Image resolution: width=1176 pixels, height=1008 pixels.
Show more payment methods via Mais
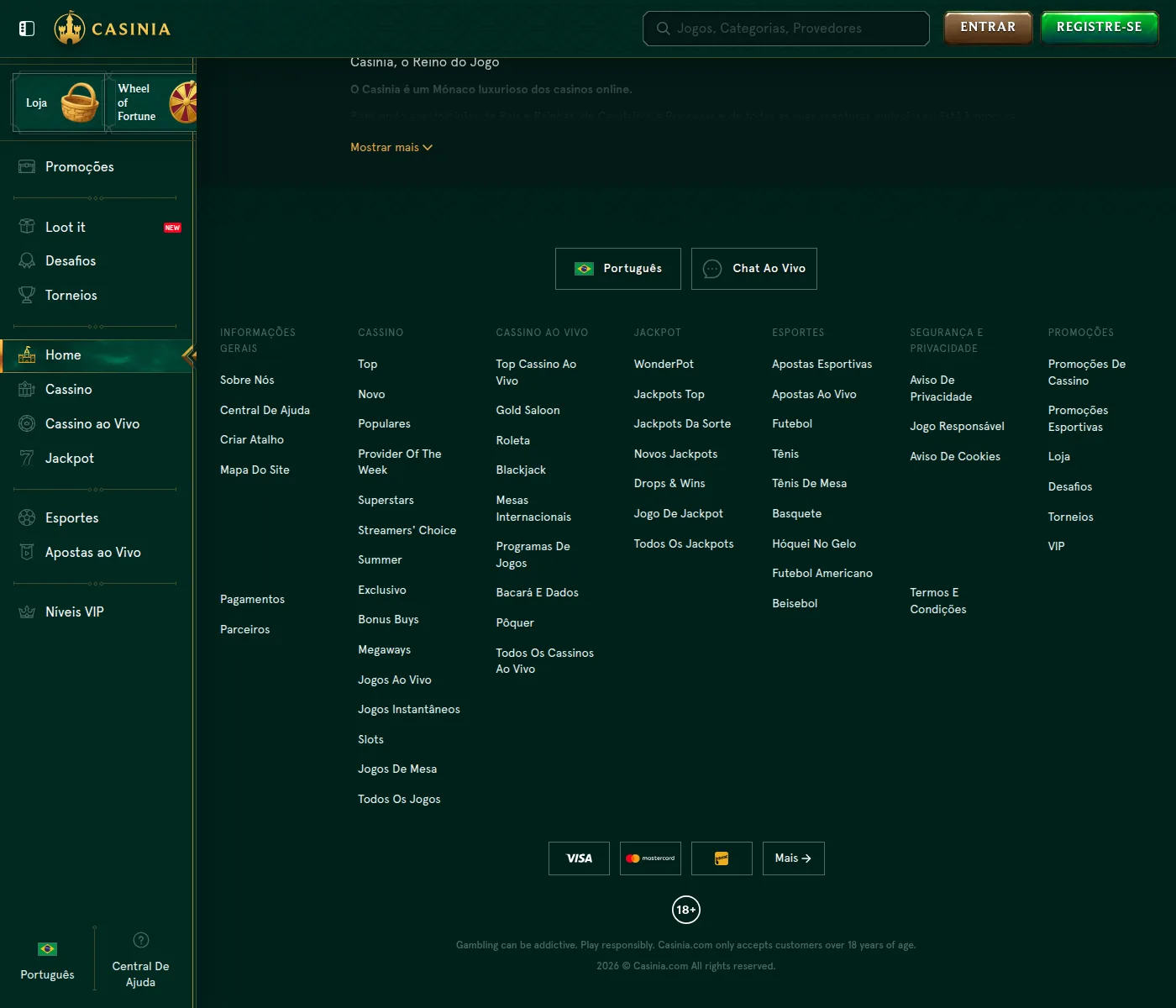point(794,858)
